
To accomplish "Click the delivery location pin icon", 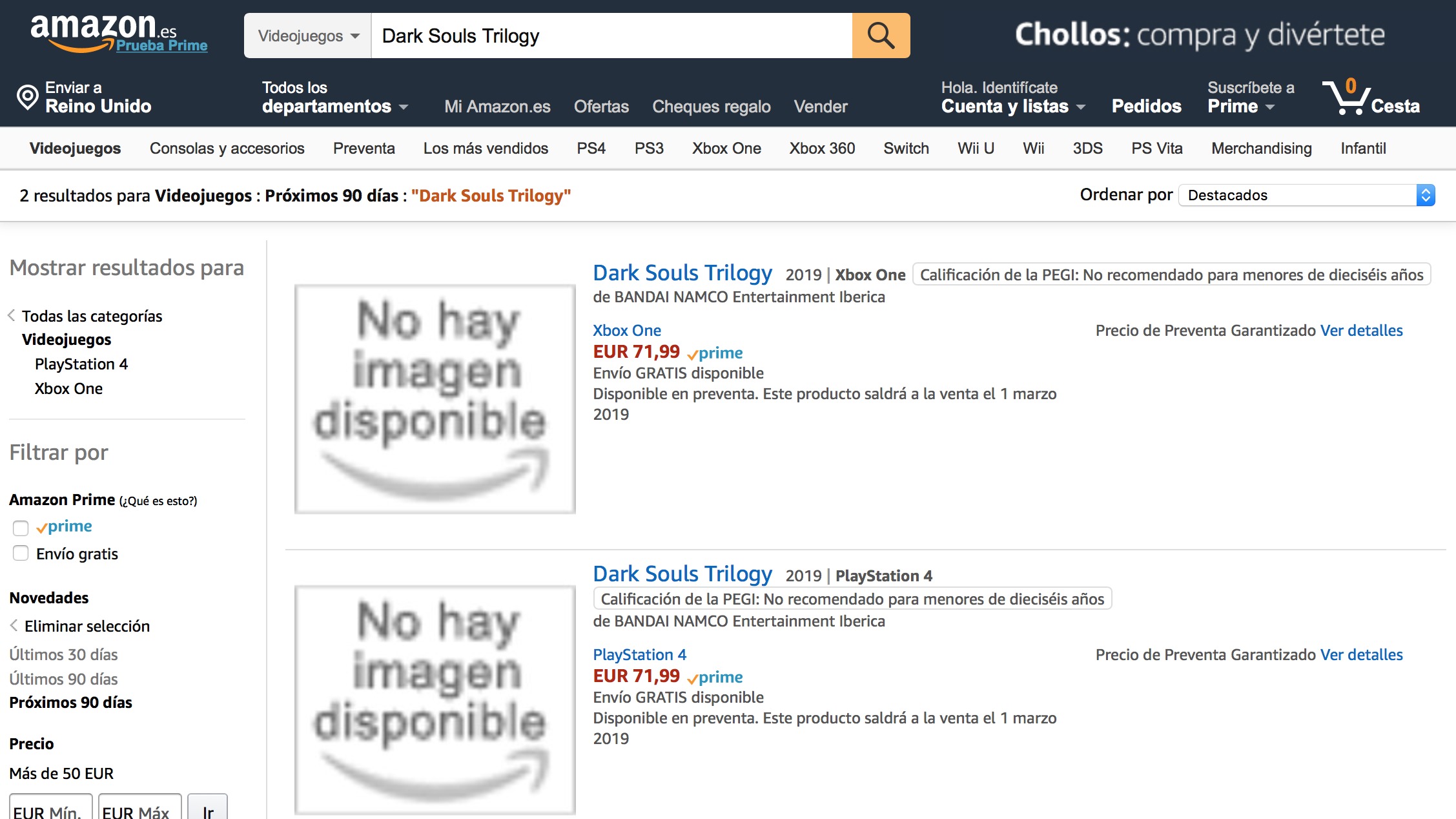I will 27,98.
